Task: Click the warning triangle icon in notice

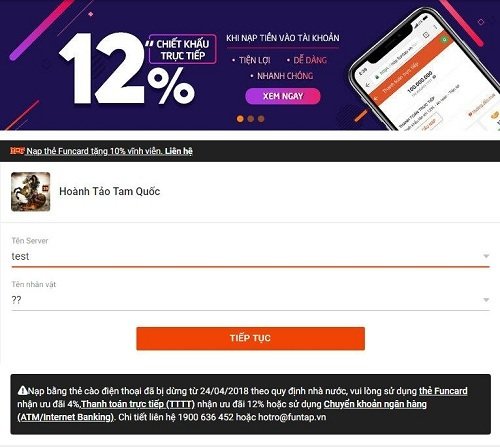Action: click(x=22, y=390)
